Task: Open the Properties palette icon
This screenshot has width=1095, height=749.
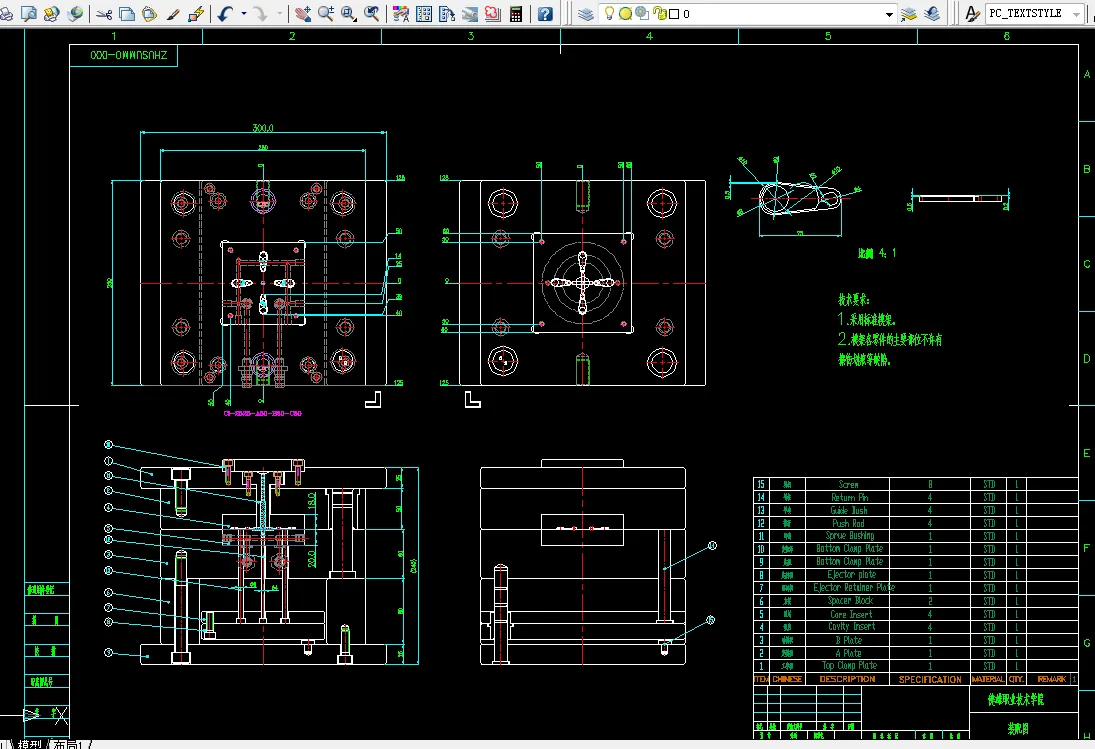Action: 401,13
